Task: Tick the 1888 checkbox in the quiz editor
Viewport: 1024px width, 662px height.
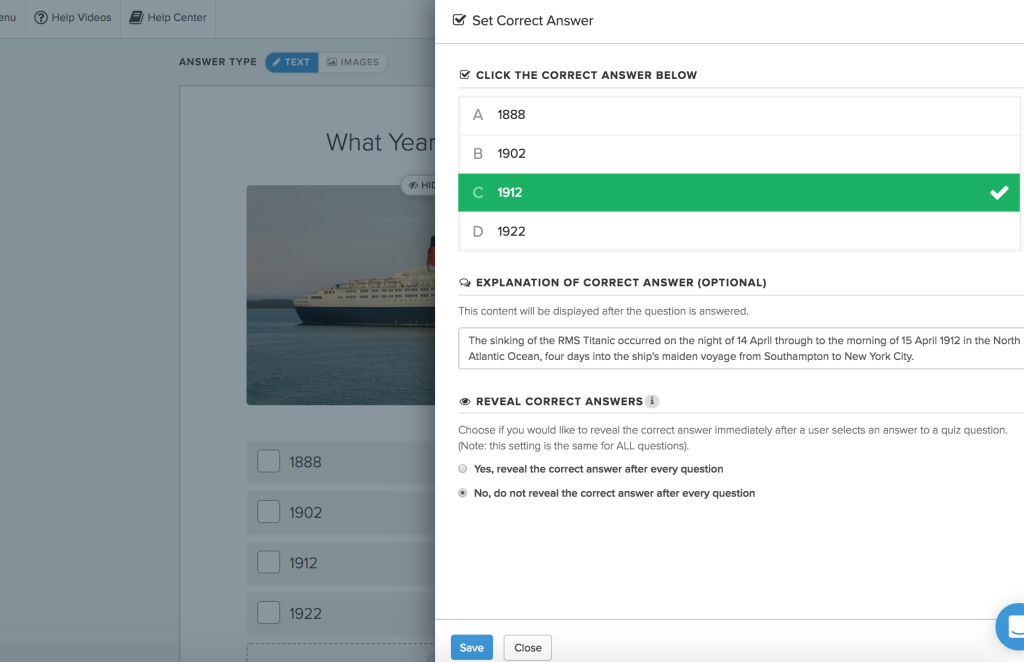Action: click(x=268, y=461)
